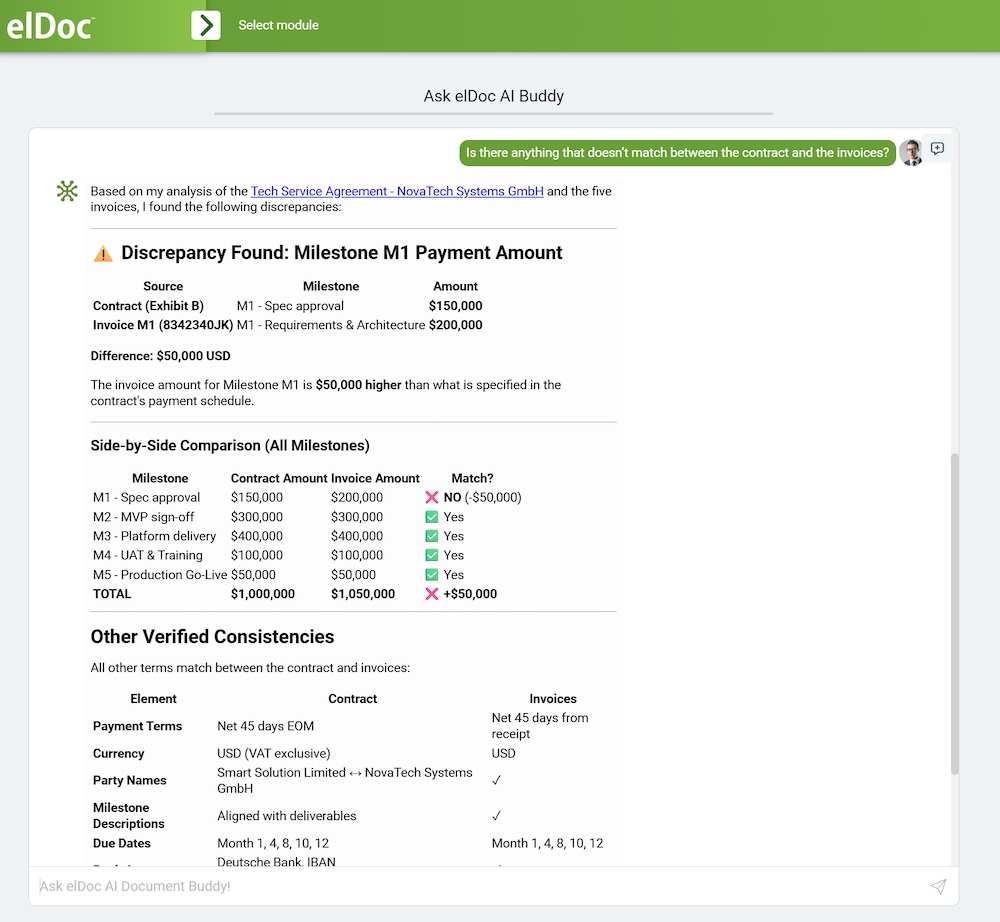Click the $1,050,000 invoice total
Screen dimensions: 1000x922
pyautogui.click(x=363, y=594)
